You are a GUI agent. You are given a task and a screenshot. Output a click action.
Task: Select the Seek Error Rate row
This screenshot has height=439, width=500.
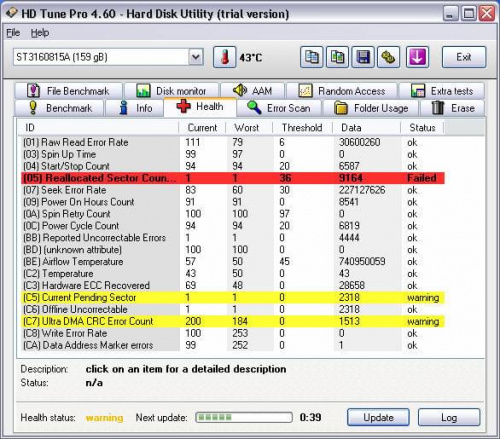pyautogui.click(x=232, y=190)
